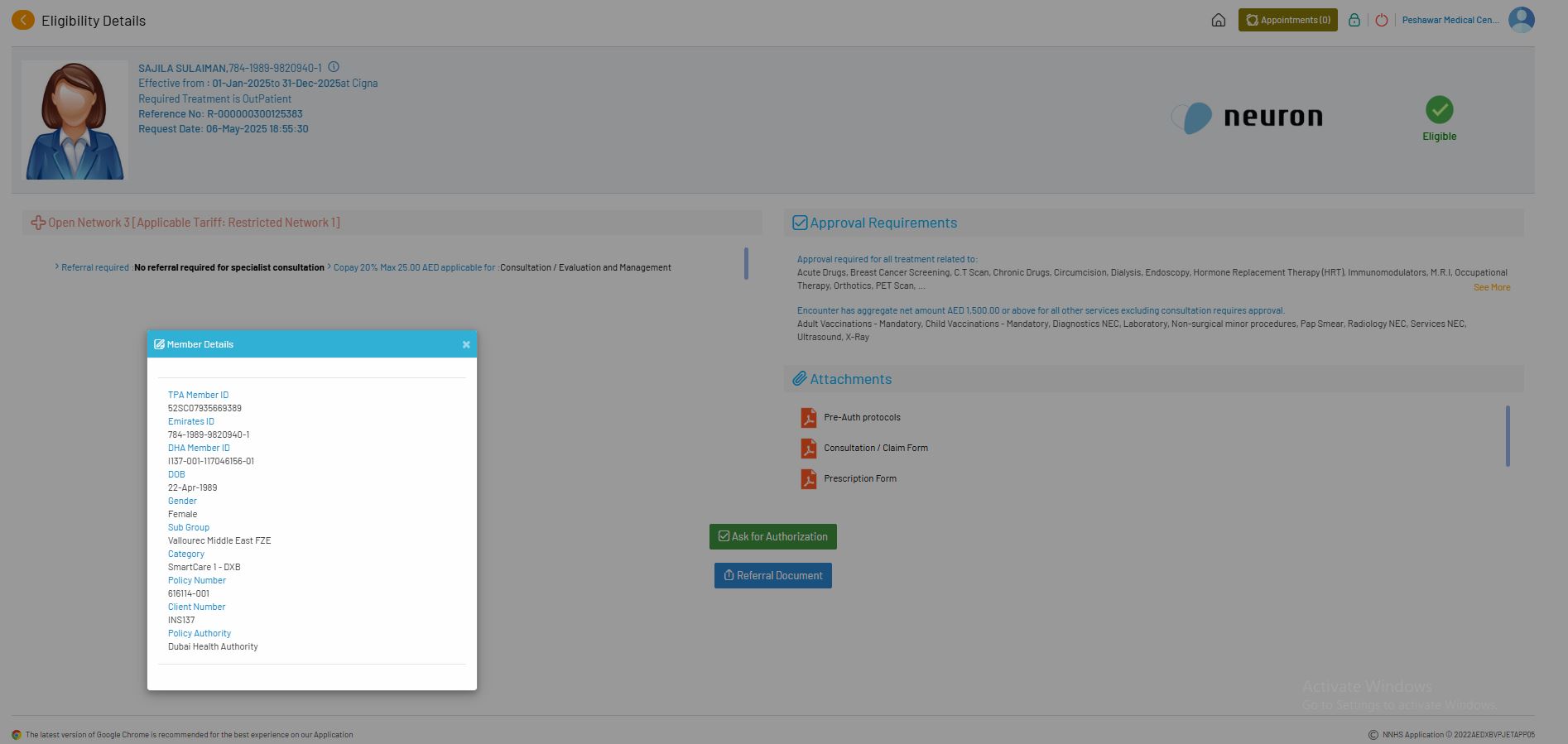Select DHA Member ID value I137-001-117046156-01
Viewport: 1568px width, 744px height.
[x=211, y=461]
